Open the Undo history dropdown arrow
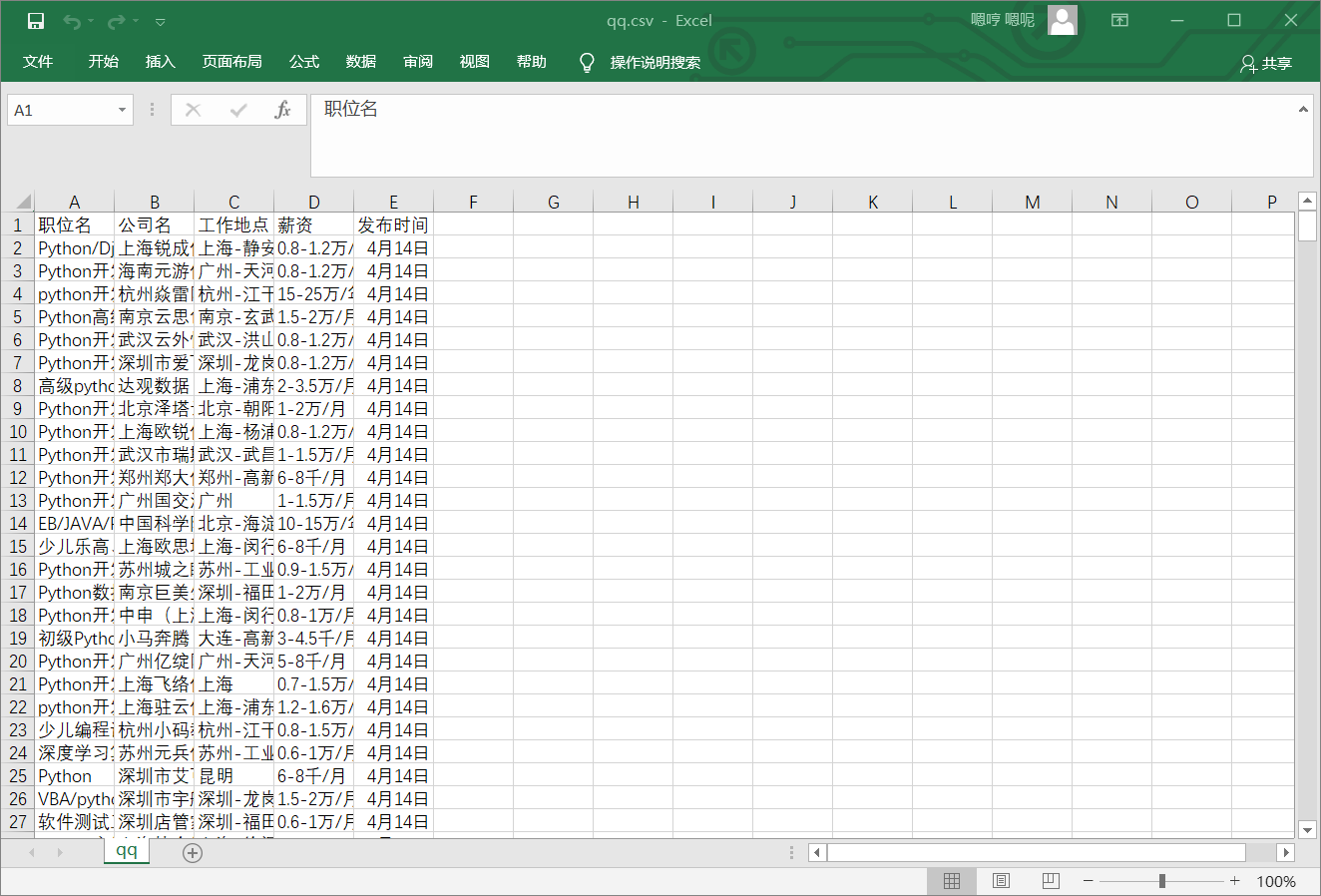The width and height of the screenshot is (1321, 896). tap(91, 21)
